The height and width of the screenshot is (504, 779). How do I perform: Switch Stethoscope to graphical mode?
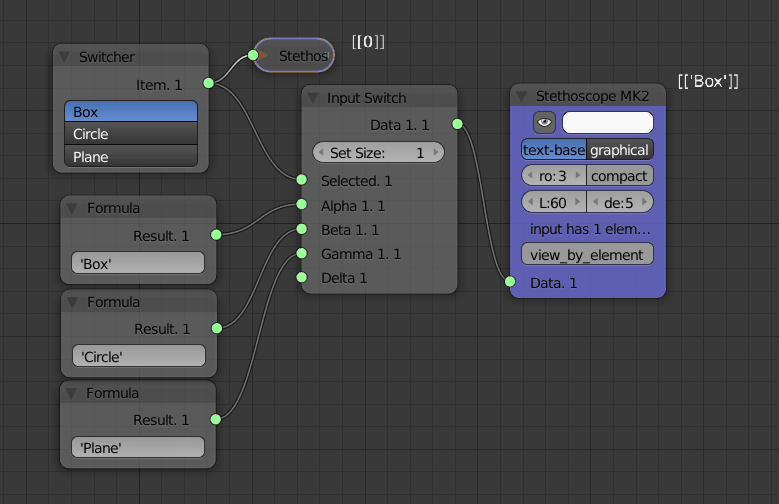[x=620, y=150]
